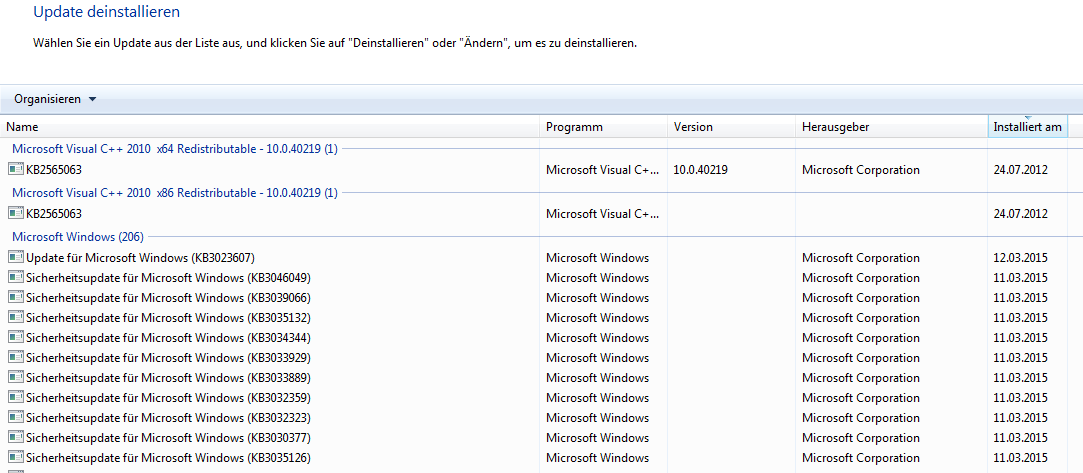Select Sicherheitsupdate KB3033929 row

tap(535, 358)
